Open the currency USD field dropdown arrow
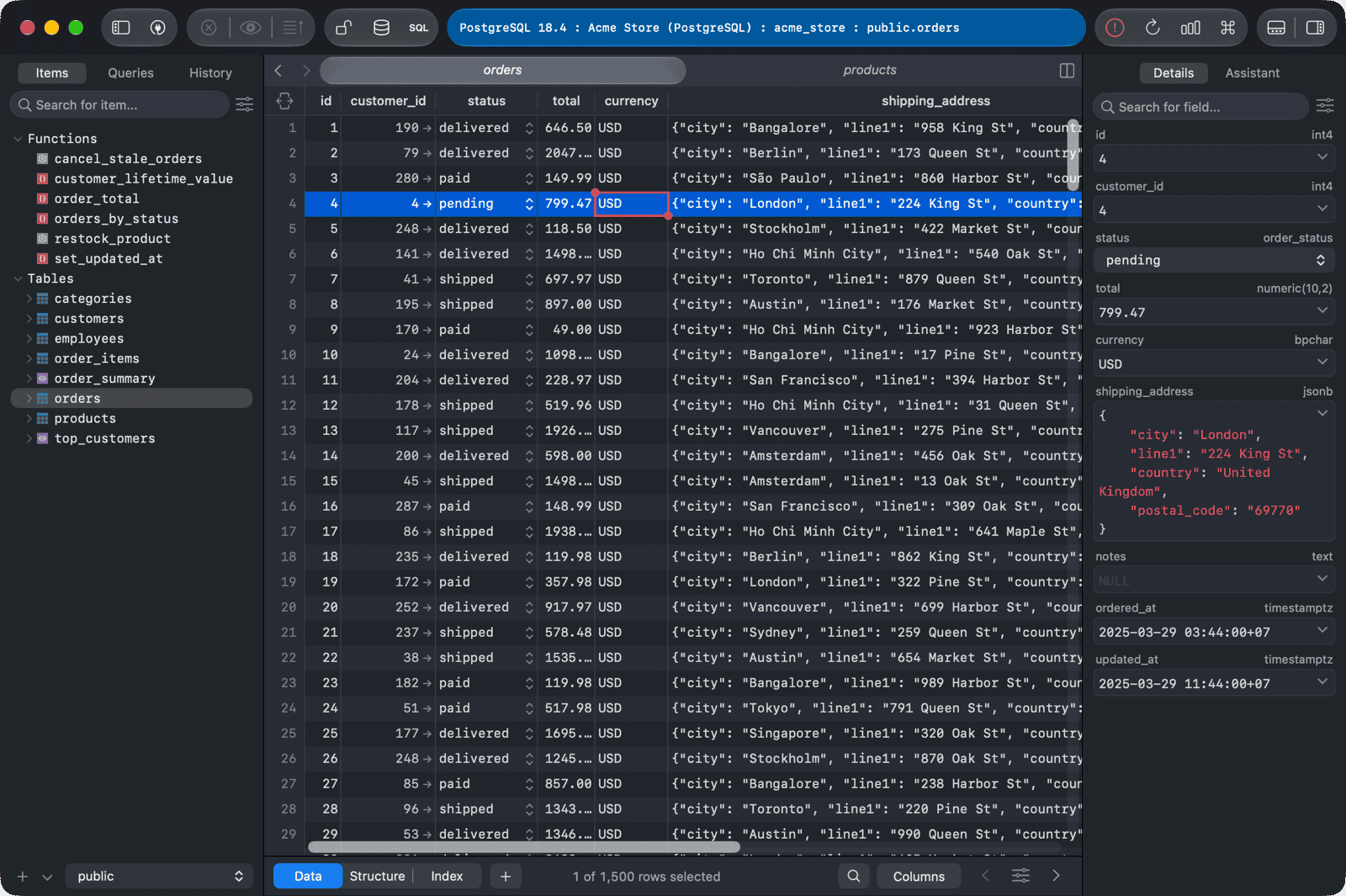1346x896 pixels. click(x=1322, y=363)
